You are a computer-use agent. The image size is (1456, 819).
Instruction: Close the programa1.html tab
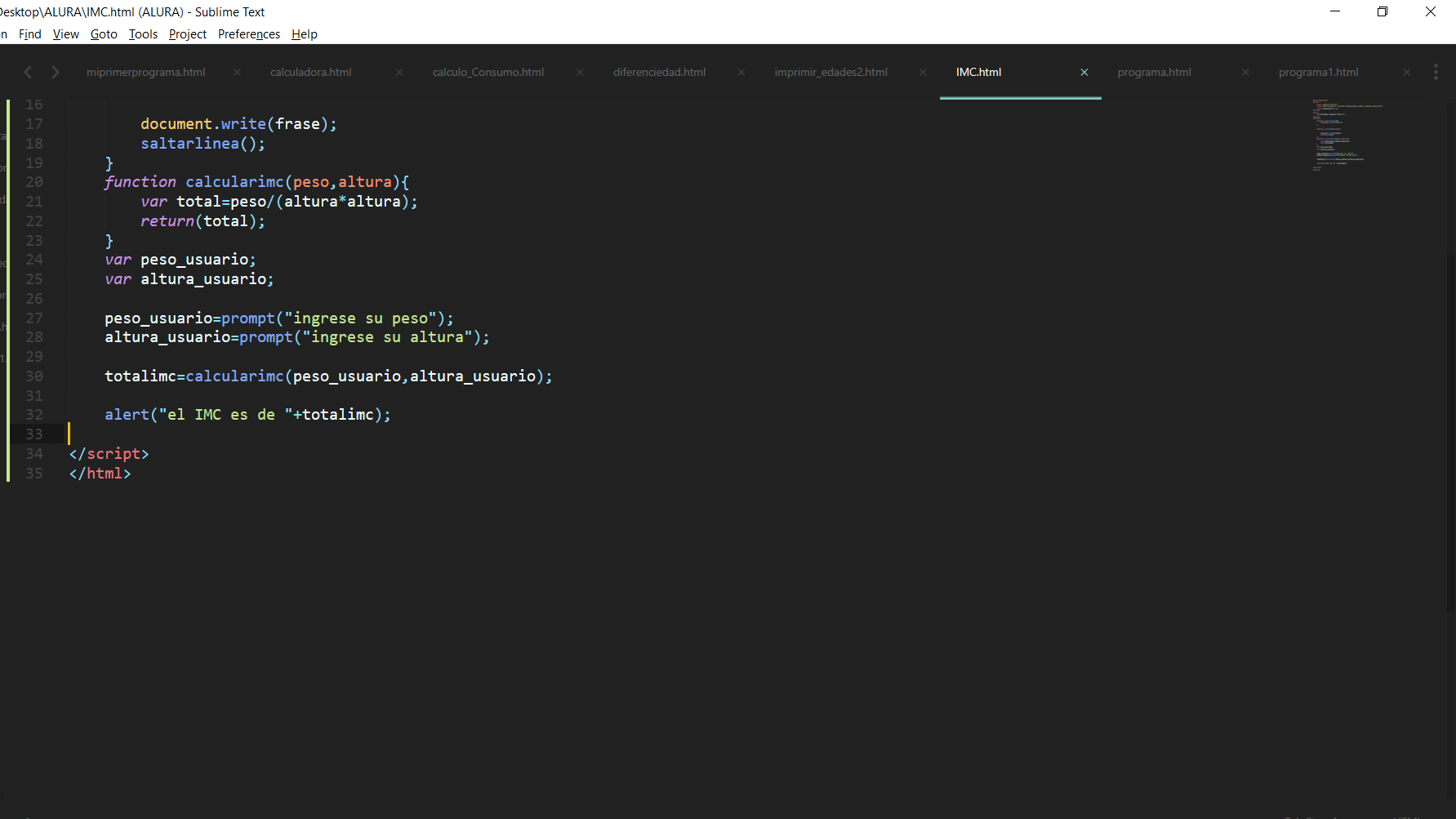pyautogui.click(x=1406, y=72)
